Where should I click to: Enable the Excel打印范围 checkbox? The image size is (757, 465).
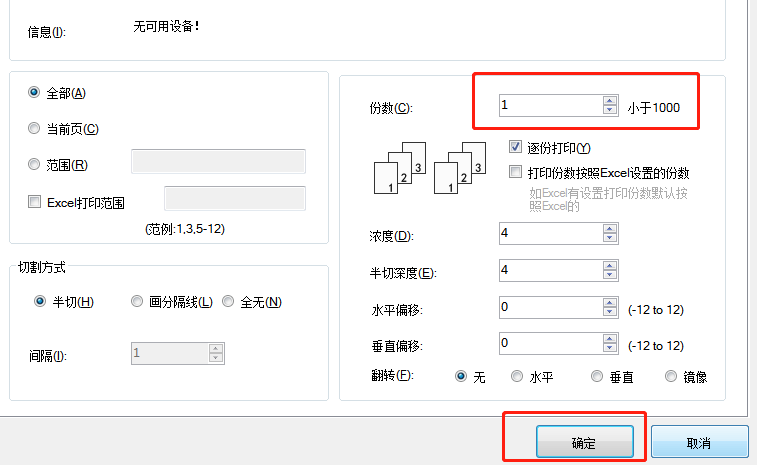36,202
